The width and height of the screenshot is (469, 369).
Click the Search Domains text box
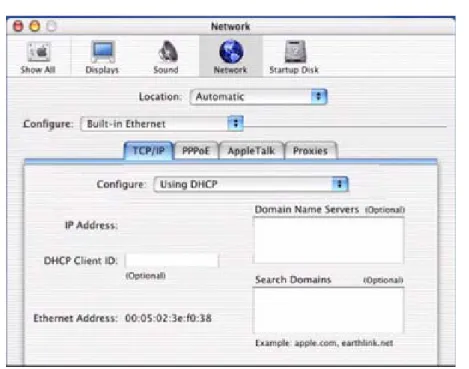pos(329,310)
